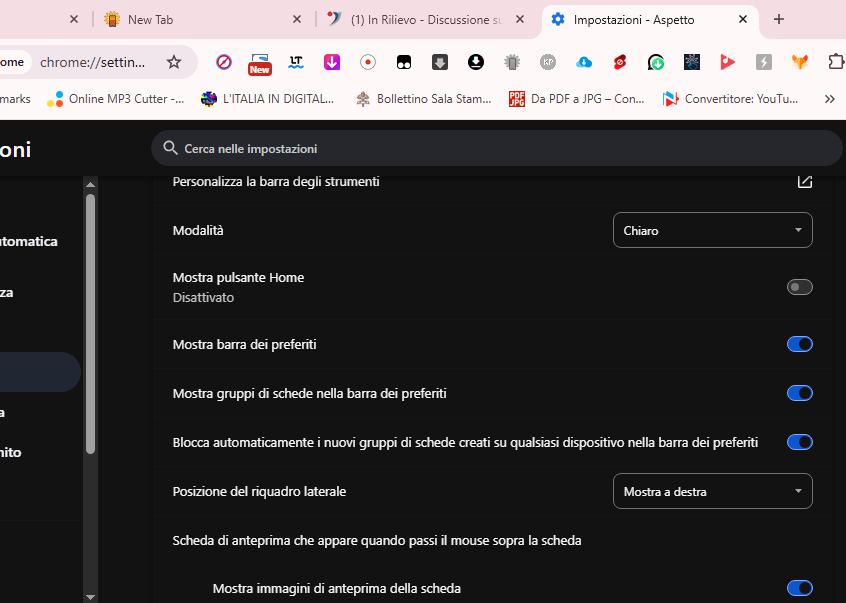Click the search magnifier in settings search box
846x603 pixels.
170,148
